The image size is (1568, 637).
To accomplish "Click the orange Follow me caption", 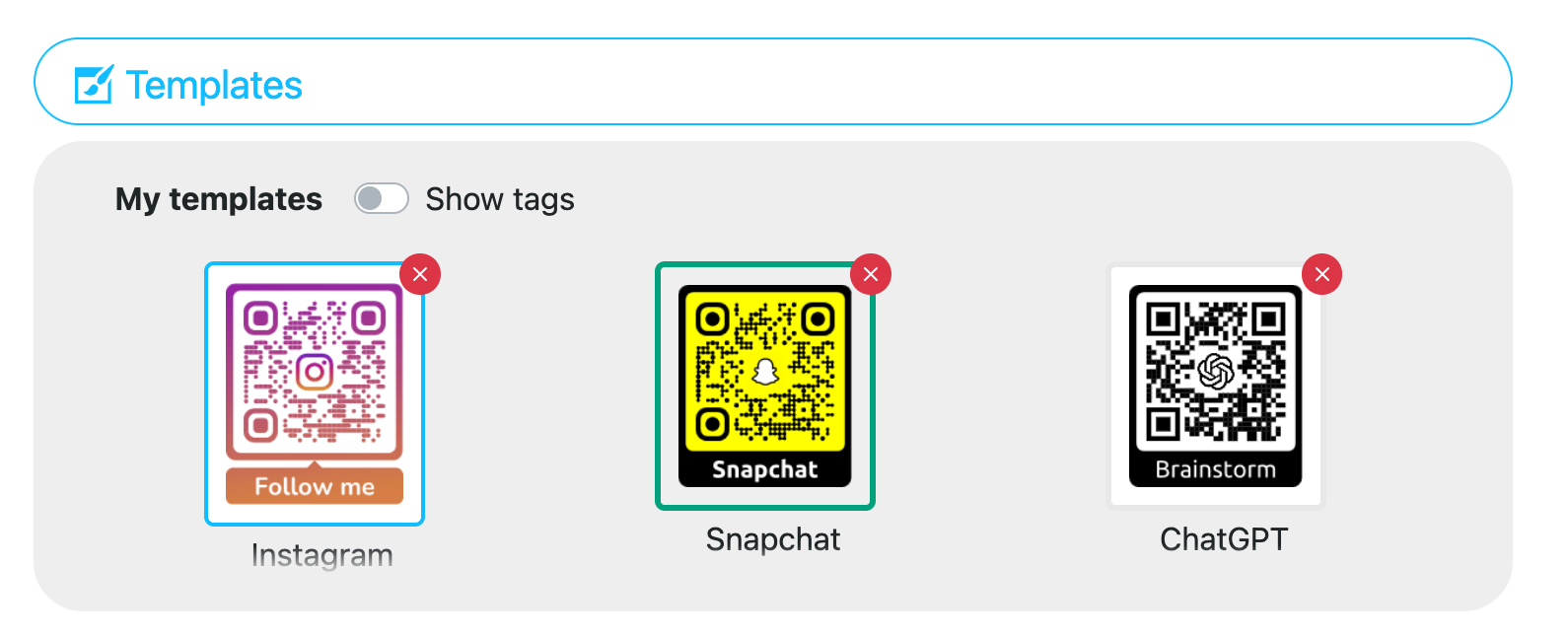I will [315, 486].
